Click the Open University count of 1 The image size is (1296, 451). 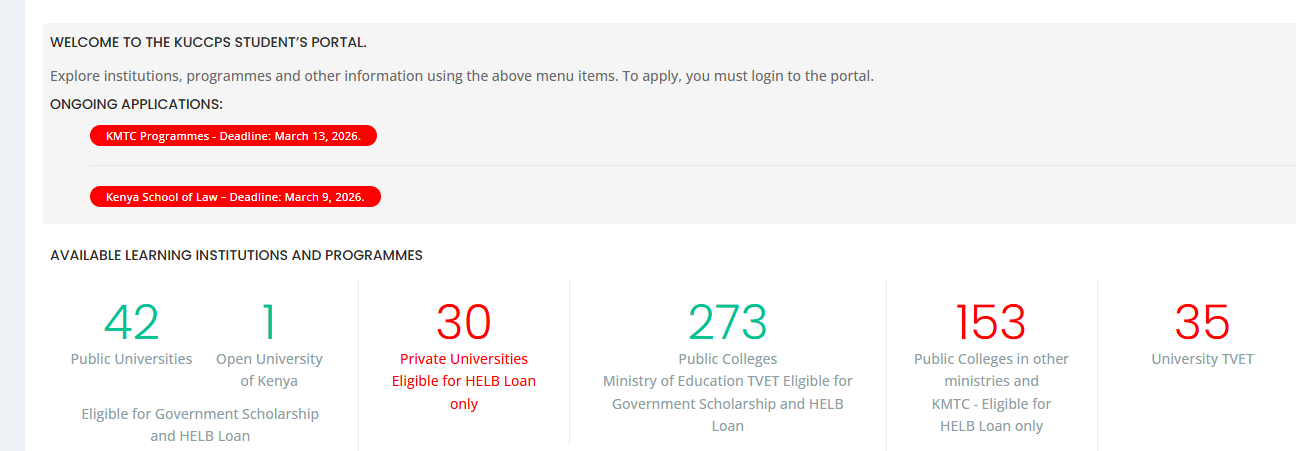[269, 322]
